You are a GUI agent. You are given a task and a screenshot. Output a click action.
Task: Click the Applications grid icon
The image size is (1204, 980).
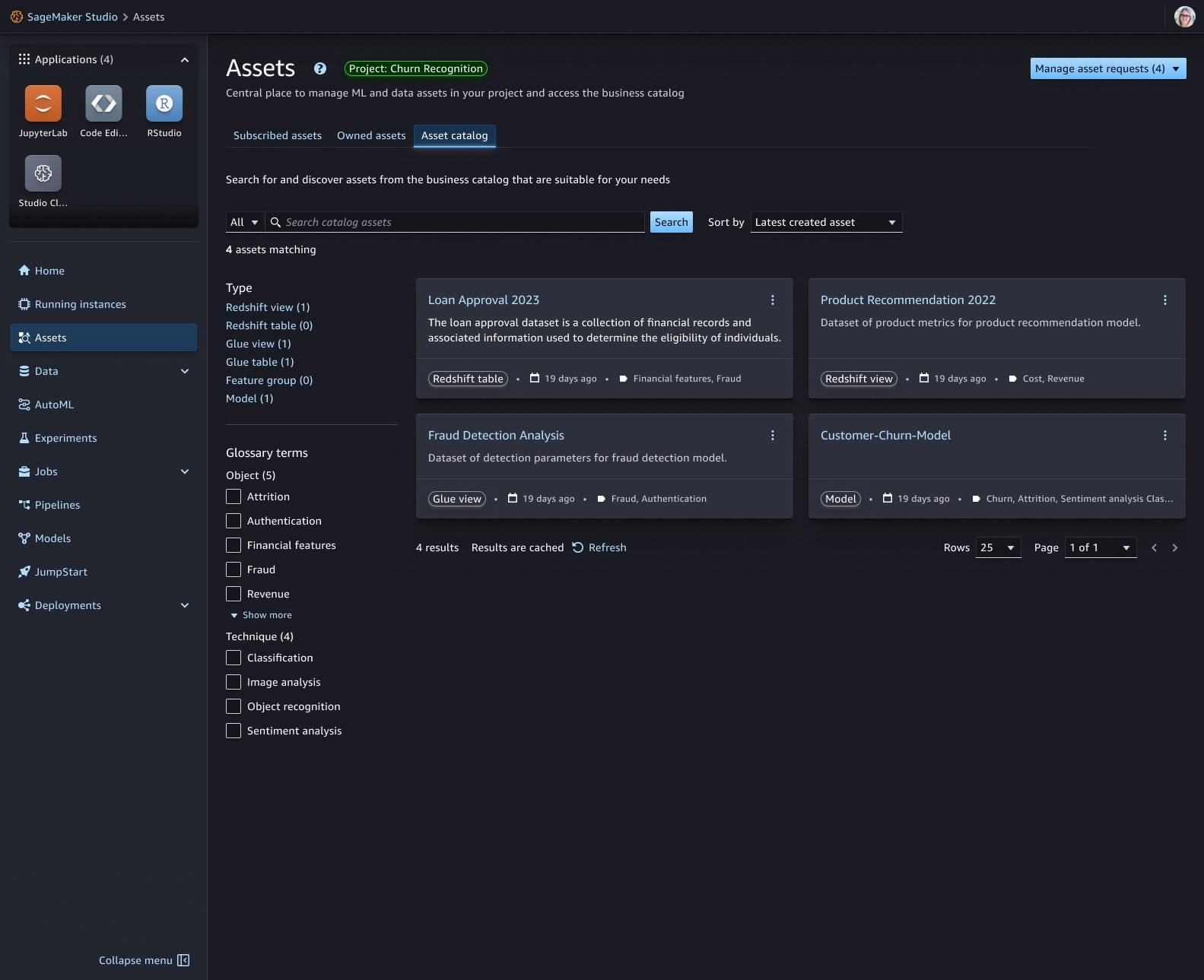(24, 59)
